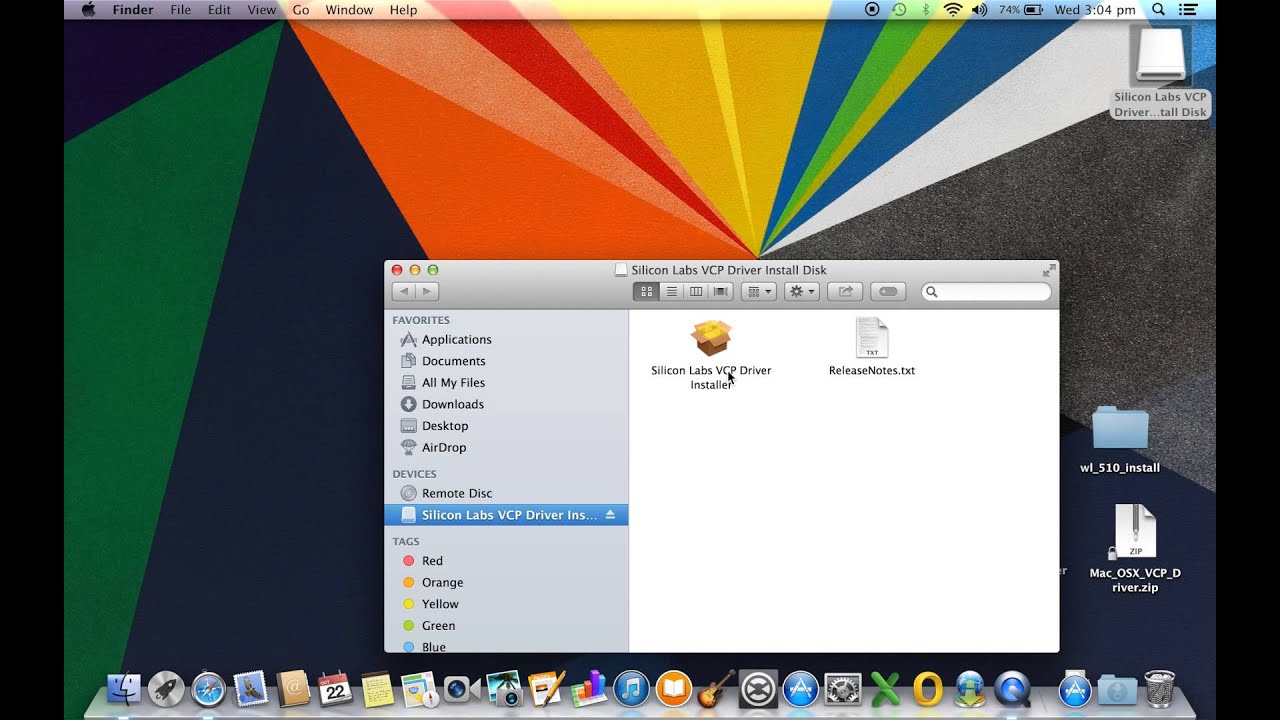Go forward in Finder window
The width and height of the screenshot is (1280, 720).
[427, 291]
